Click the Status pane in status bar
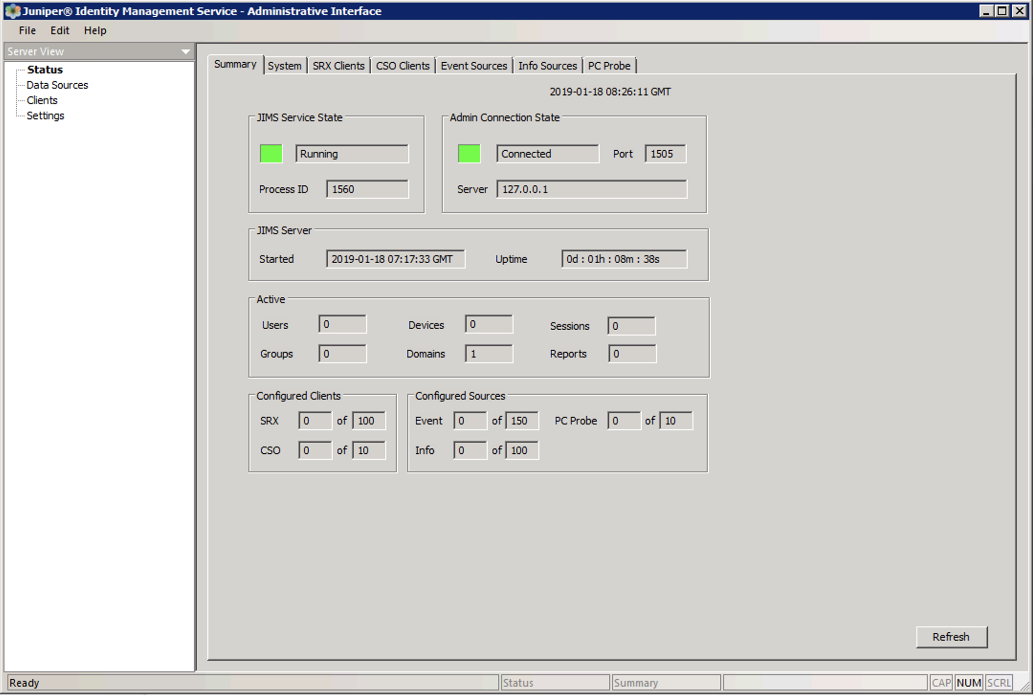 click(555, 683)
